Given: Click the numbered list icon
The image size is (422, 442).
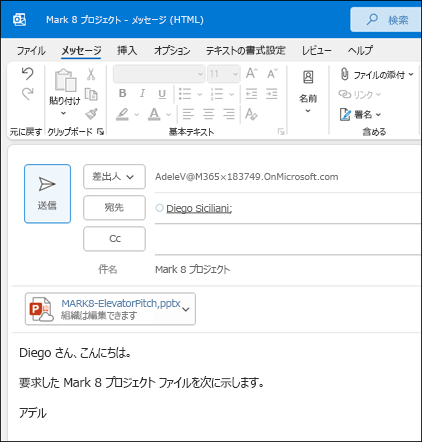Looking at the screenshot, I should click(x=217, y=94).
